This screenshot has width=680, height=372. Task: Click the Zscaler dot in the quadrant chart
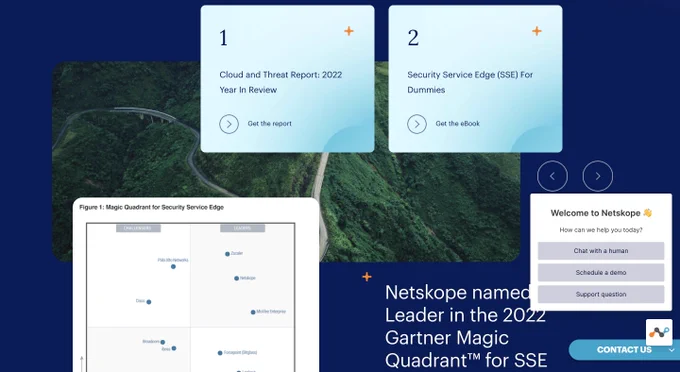pos(227,254)
